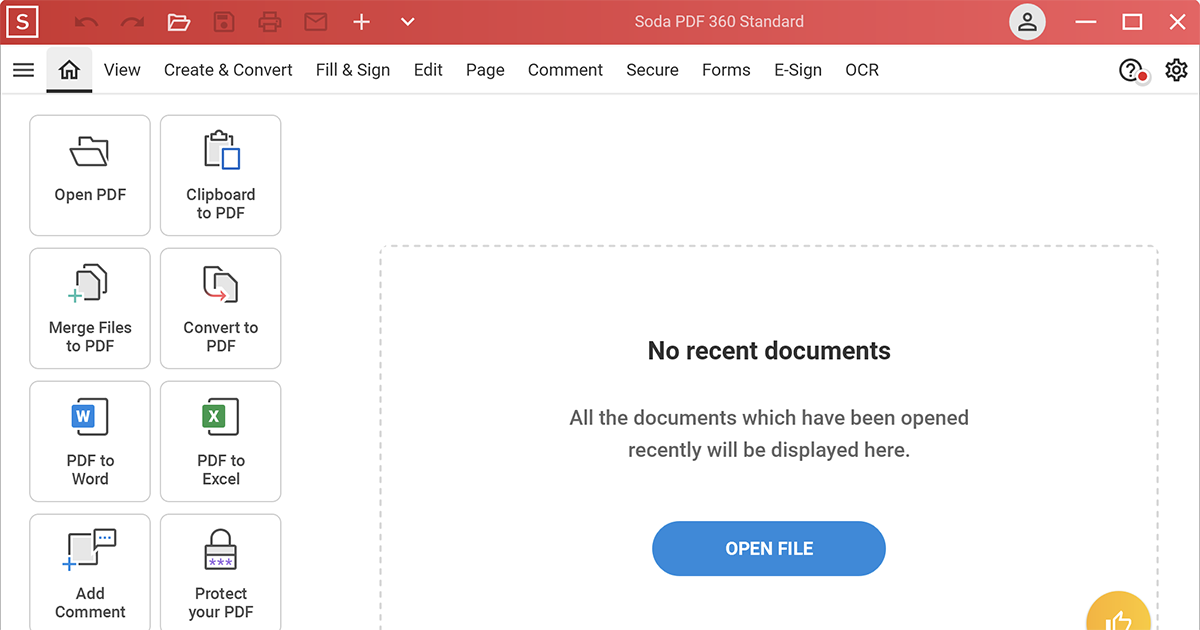Open the help icon with red dot

[x=1132, y=71]
